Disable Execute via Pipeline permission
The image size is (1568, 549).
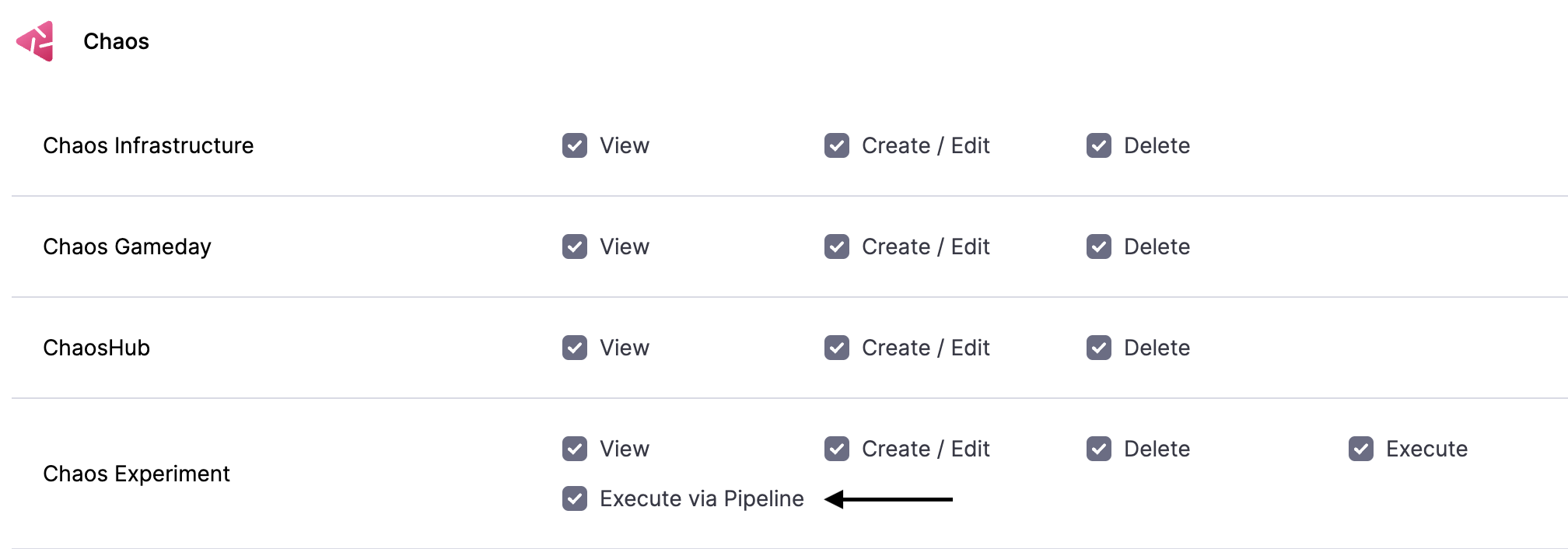574,498
